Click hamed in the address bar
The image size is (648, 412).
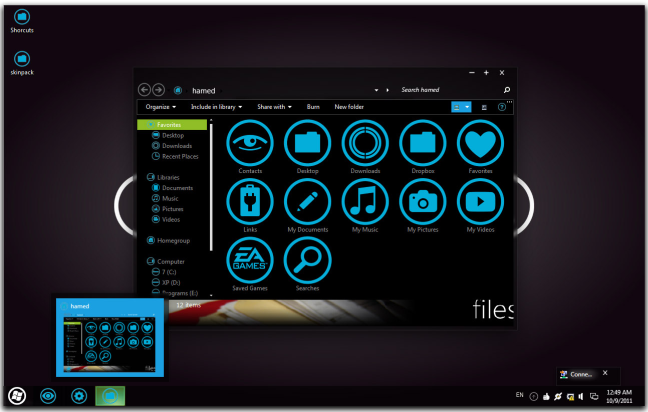click(x=204, y=90)
